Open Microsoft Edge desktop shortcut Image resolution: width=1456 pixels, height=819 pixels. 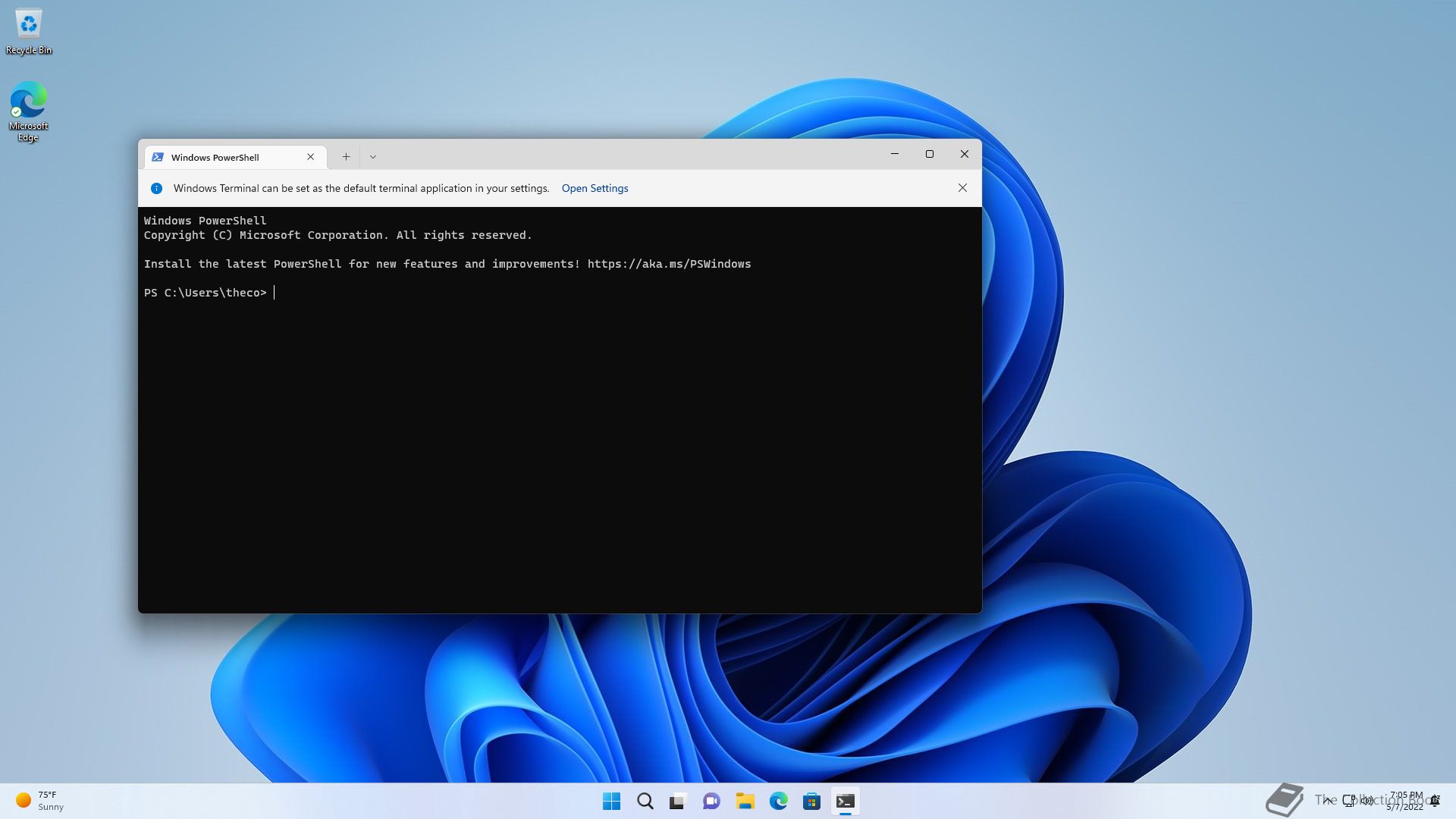[28, 111]
